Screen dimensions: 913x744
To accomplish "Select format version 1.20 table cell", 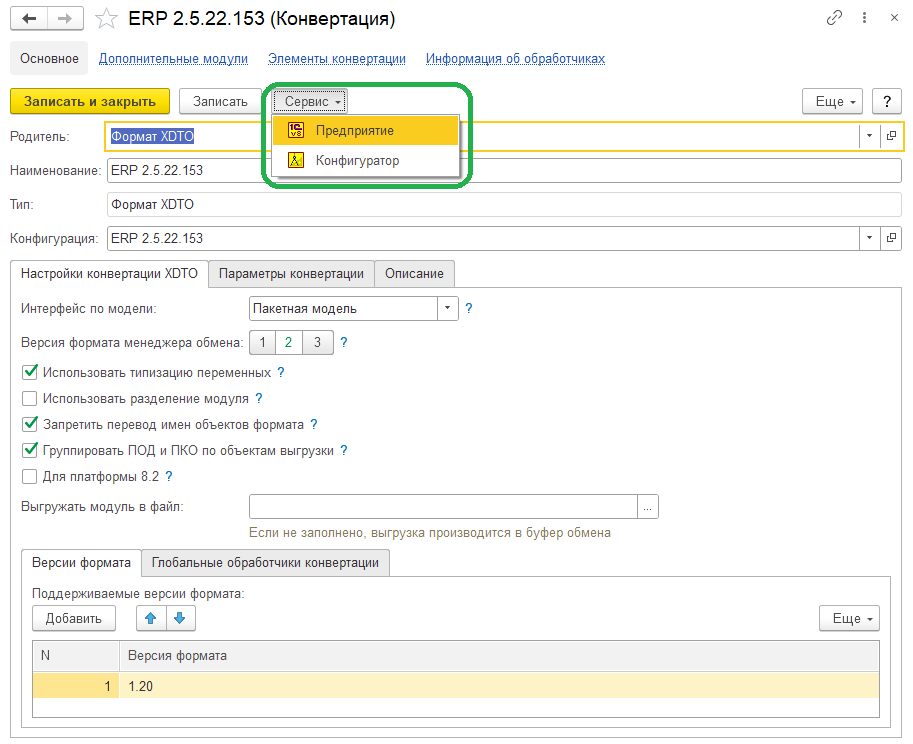I will click(499, 686).
